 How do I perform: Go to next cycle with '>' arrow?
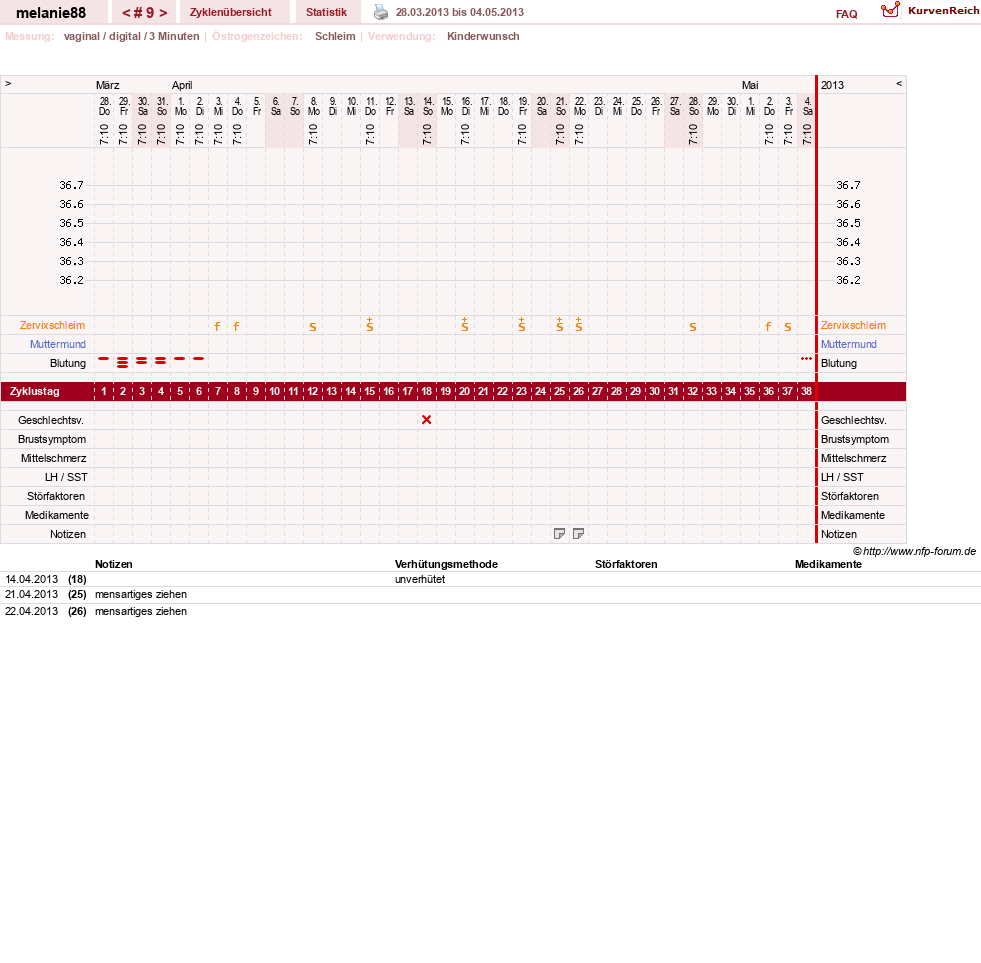point(163,13)
